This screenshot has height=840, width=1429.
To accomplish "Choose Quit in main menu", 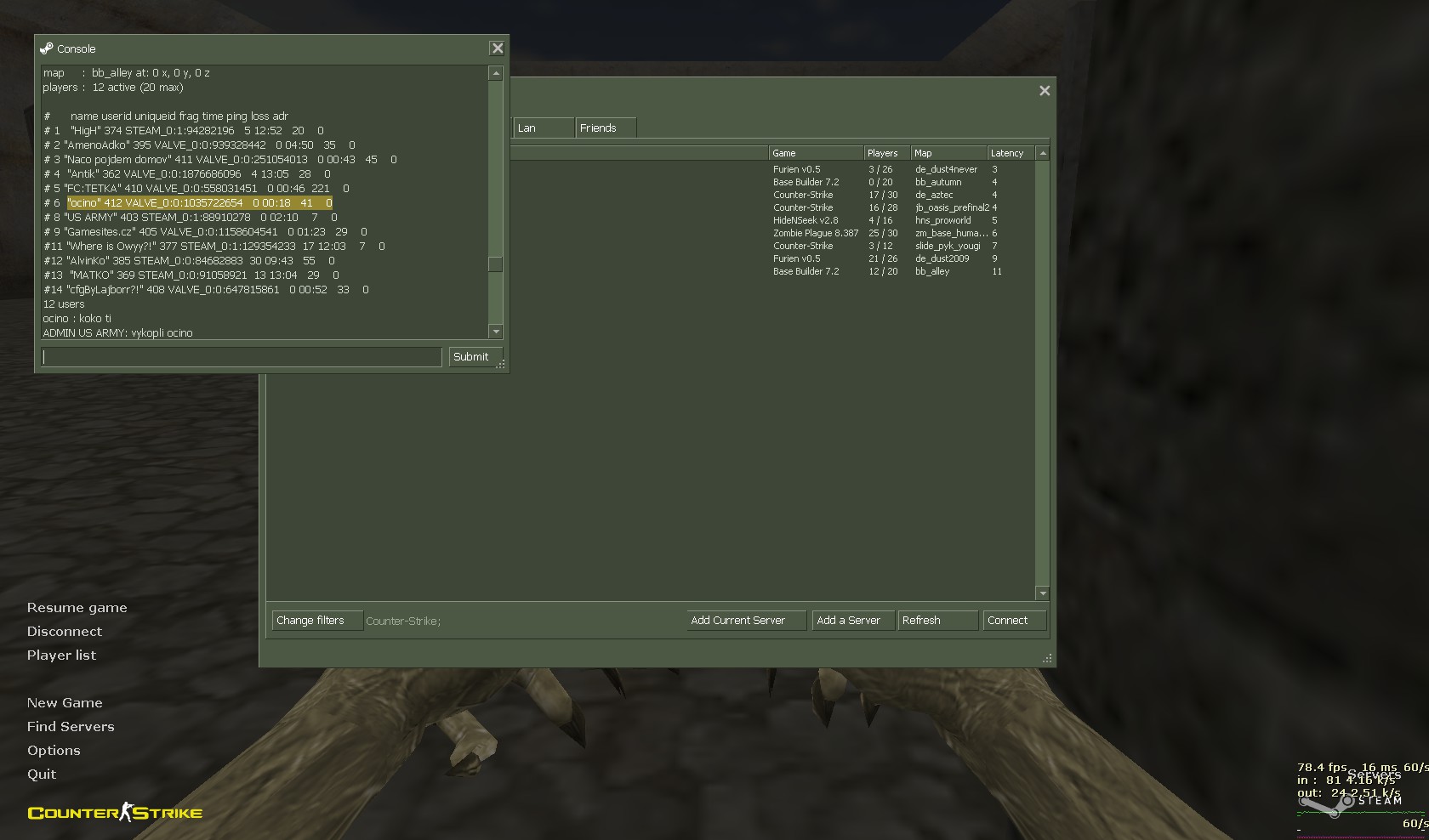I will (x=42, y=775).
